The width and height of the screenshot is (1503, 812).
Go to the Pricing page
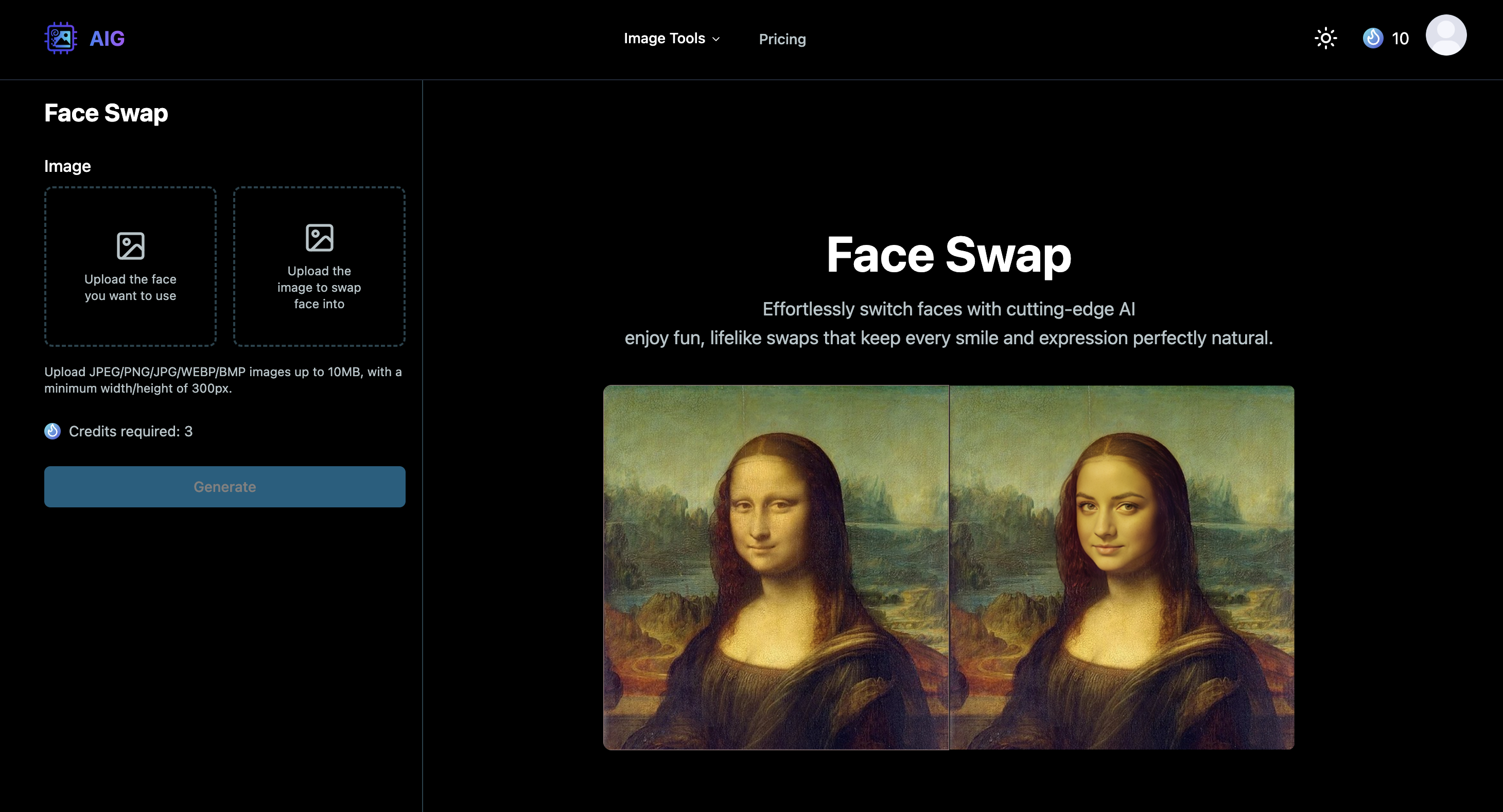pos(782,39)
